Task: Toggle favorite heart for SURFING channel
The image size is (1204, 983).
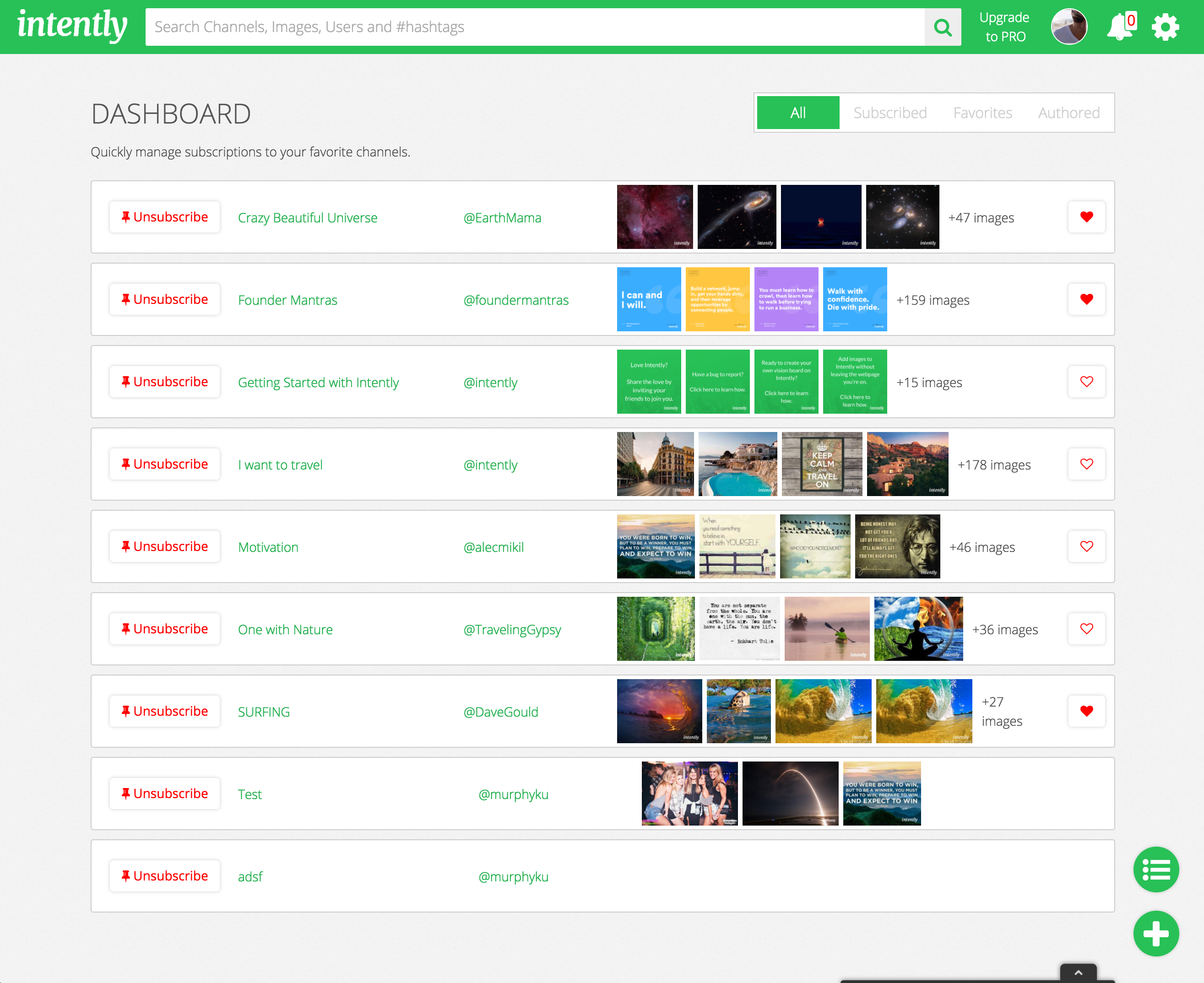Action: pos(1085,711)
